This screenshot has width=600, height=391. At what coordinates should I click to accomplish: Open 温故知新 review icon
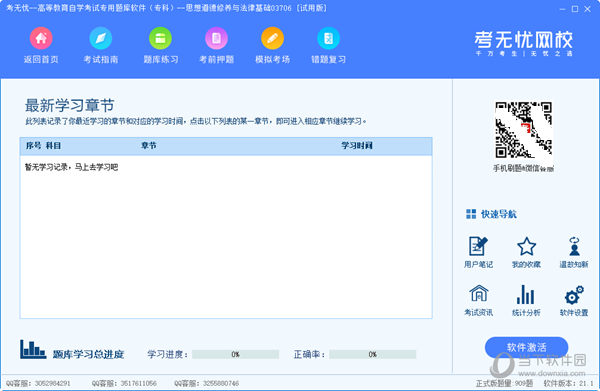tap(574, 246)
